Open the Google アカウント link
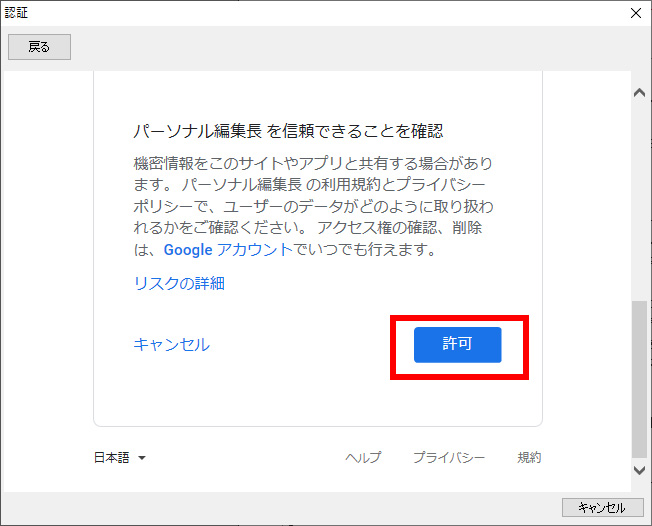Screen dimensions: 652x526 coord(228,250)
